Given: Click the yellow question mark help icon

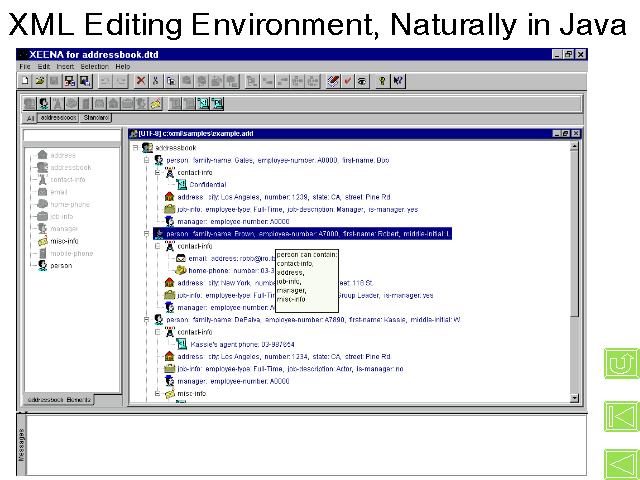Looking at the screenshot, I should 382,80.
